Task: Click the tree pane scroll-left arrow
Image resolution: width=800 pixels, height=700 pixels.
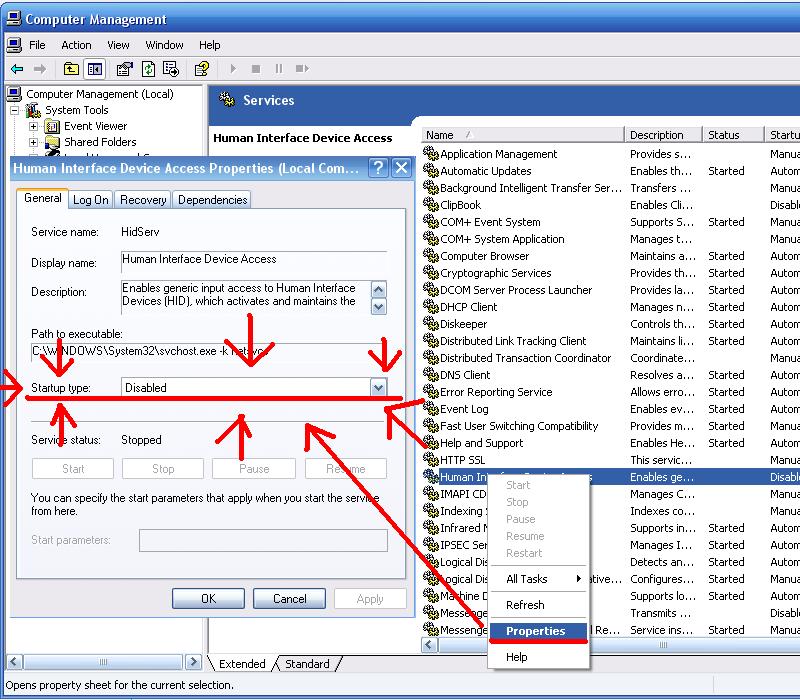Action: click(14, 662)
